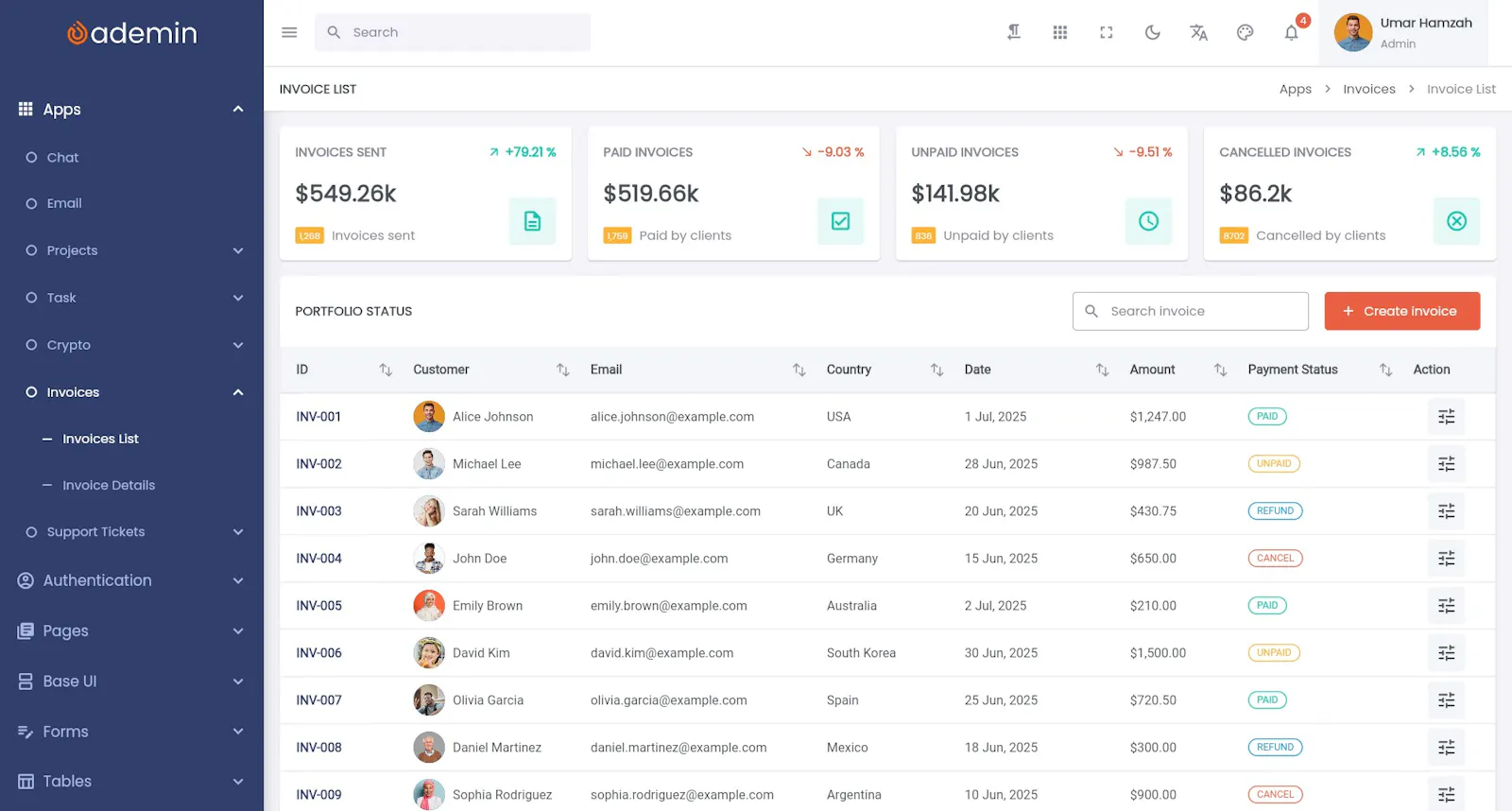Click the Unpaid Invoices clock icon

point(1148,221)
